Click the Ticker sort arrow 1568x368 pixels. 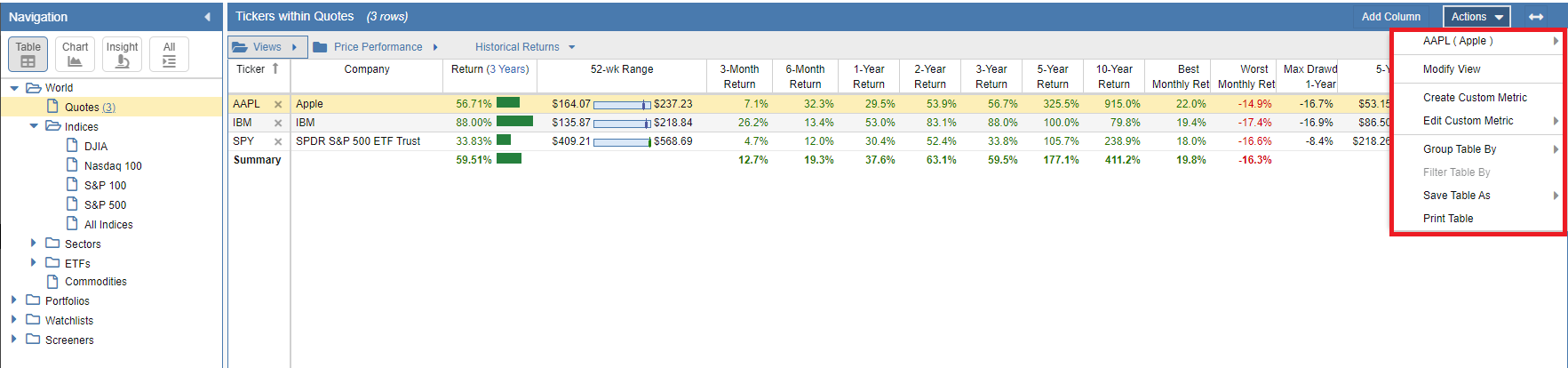pos(275,68)
